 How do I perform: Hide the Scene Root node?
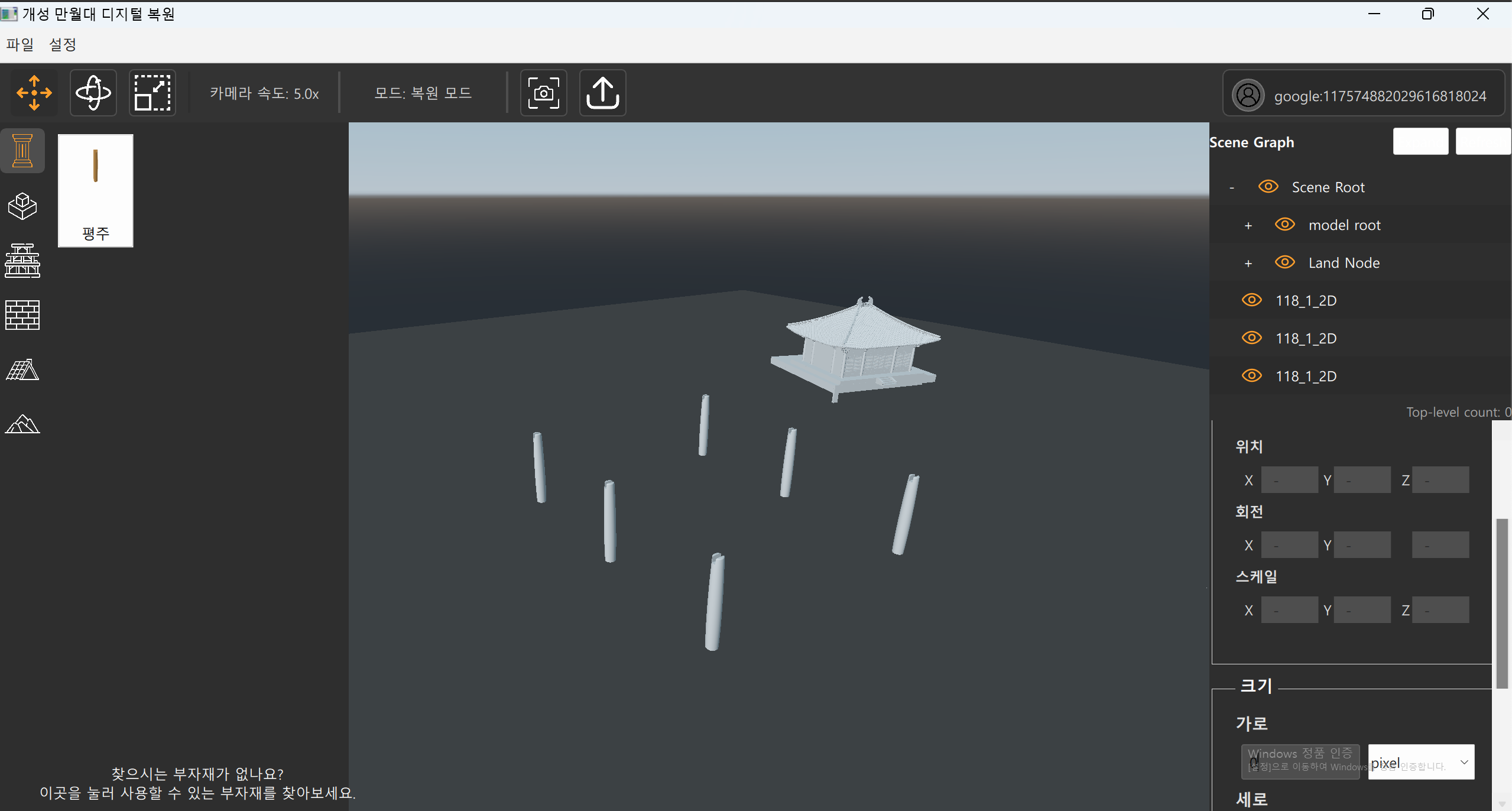(x=1268, y=187)
